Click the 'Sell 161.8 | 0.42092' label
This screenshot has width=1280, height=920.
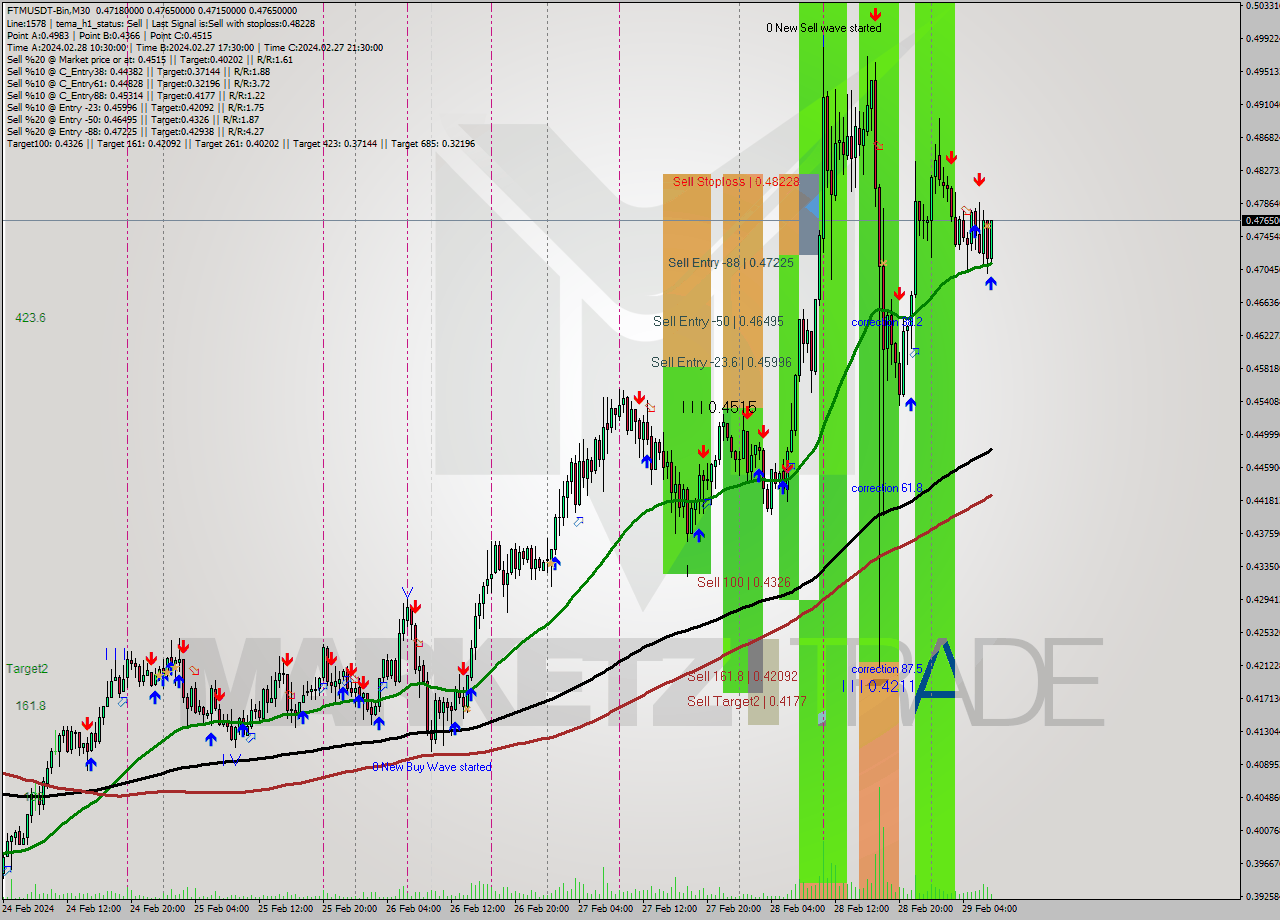pos(742,676)
